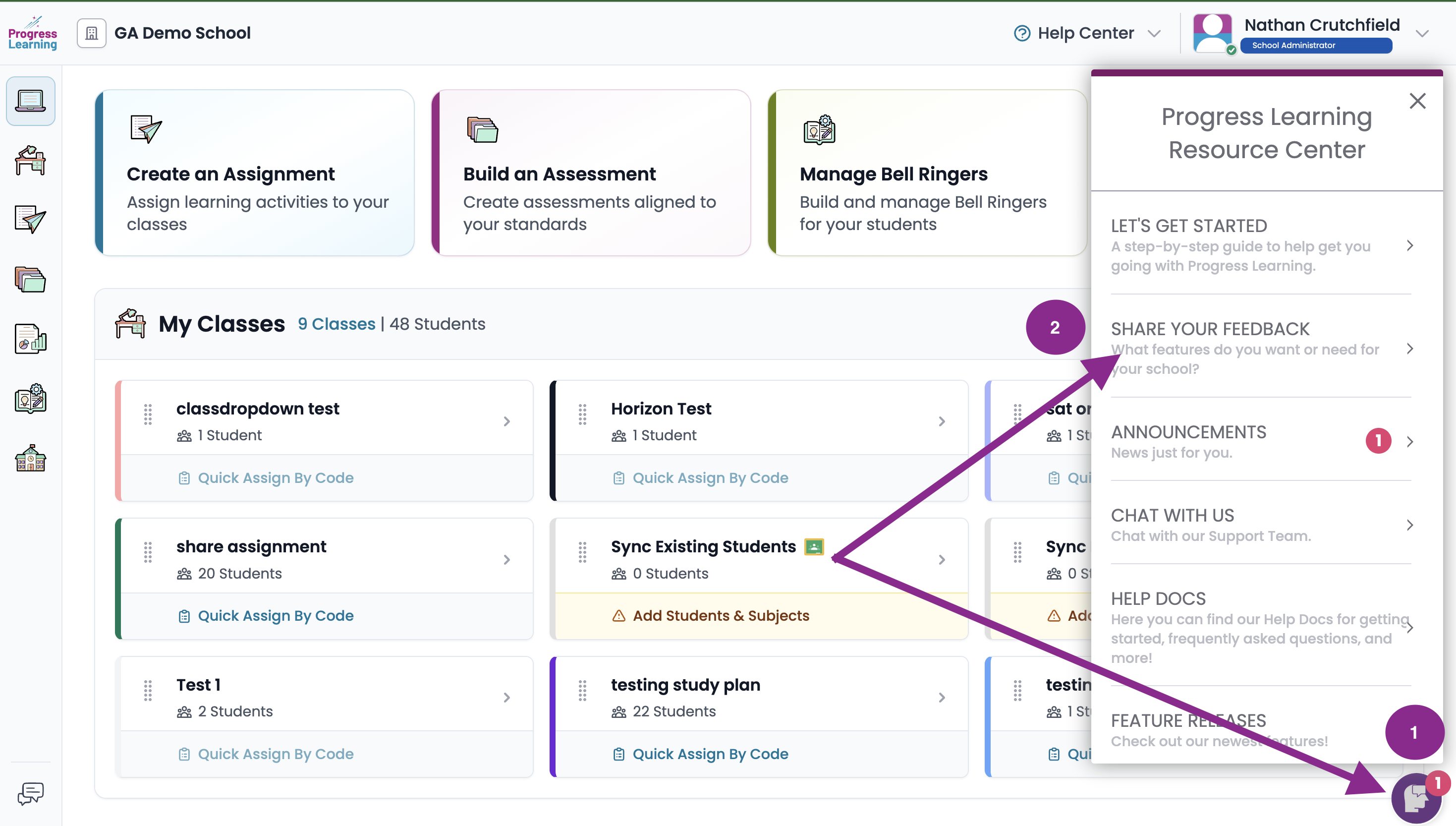Open the reports chart icon in sidebar
1456x826 pixels.
(31, 339)
